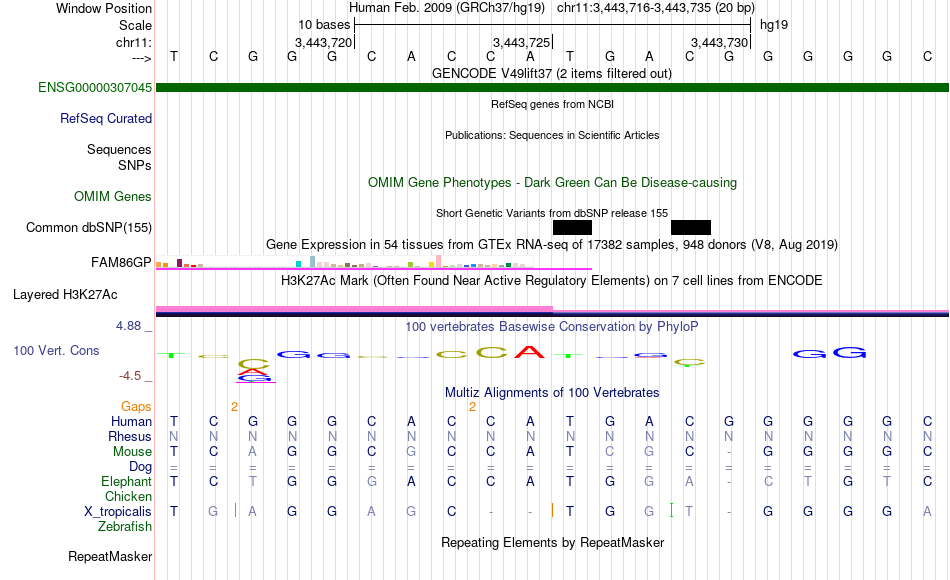The image size is (950, 580).
Task: Open the 100 Vert. Cons label
Action: 56,350
